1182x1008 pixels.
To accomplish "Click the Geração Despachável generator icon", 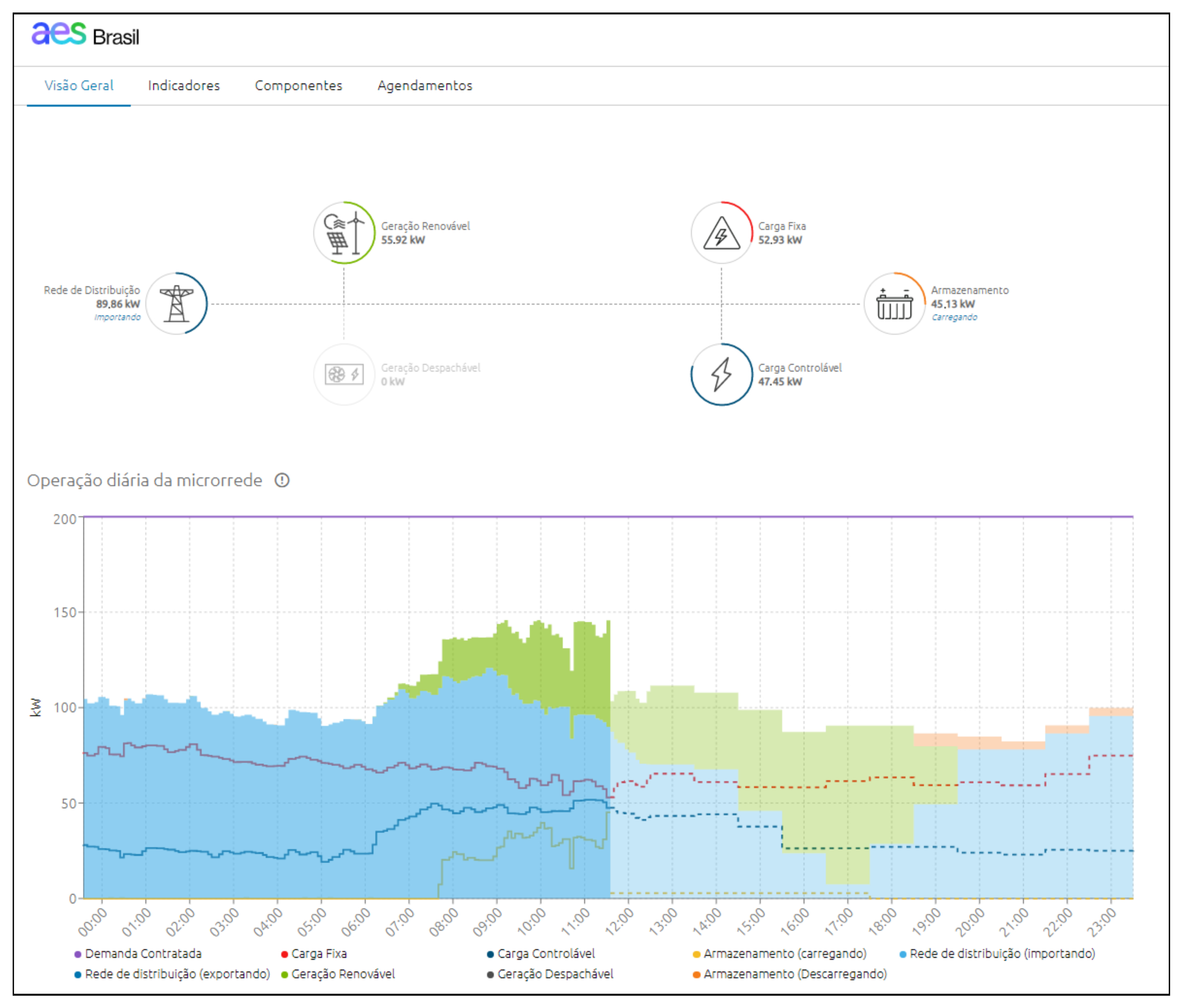I will [x=344, y=374].
